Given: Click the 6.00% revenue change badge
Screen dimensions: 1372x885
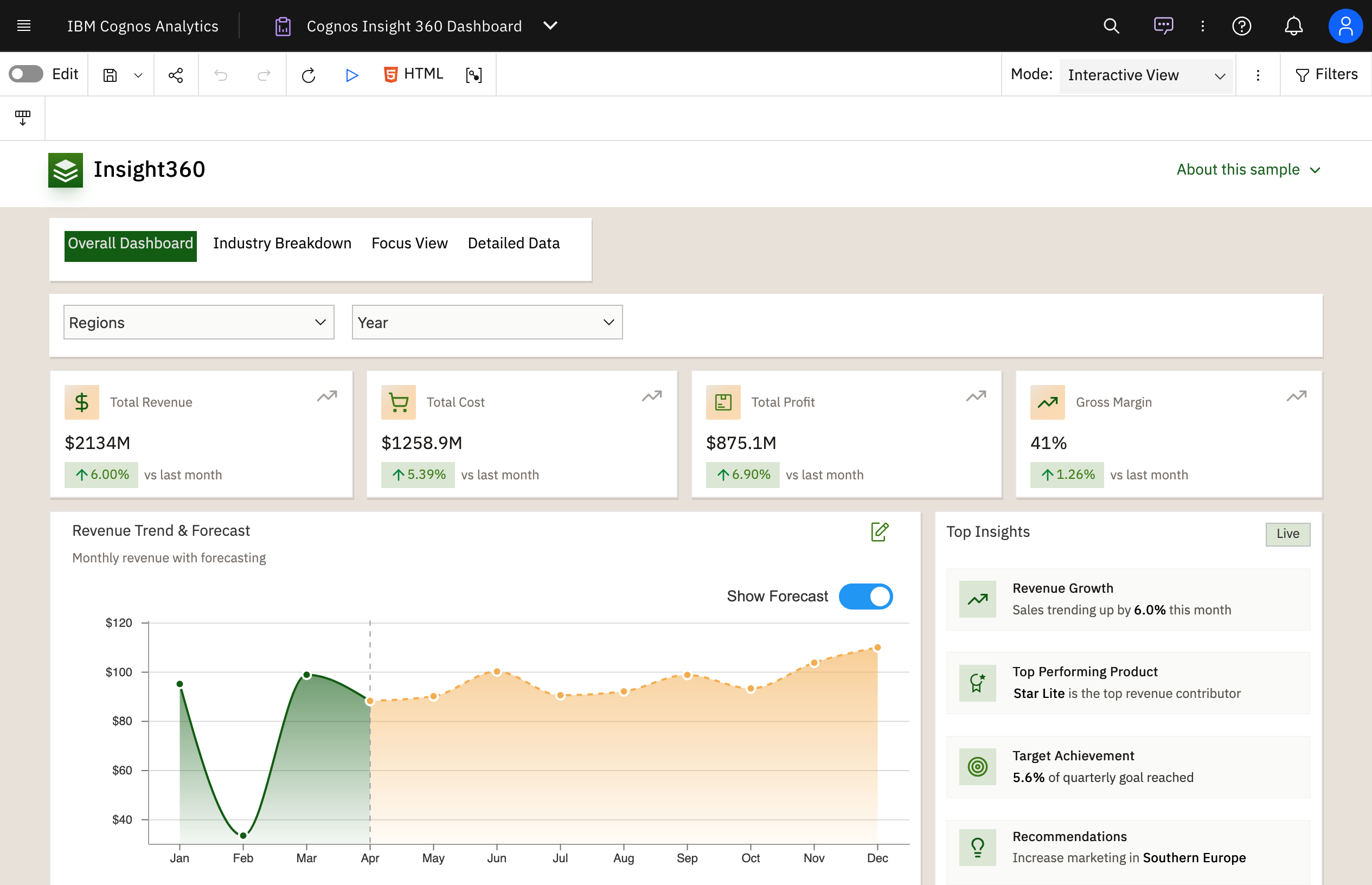Looking at the screenshot, I should pos(101,474).
